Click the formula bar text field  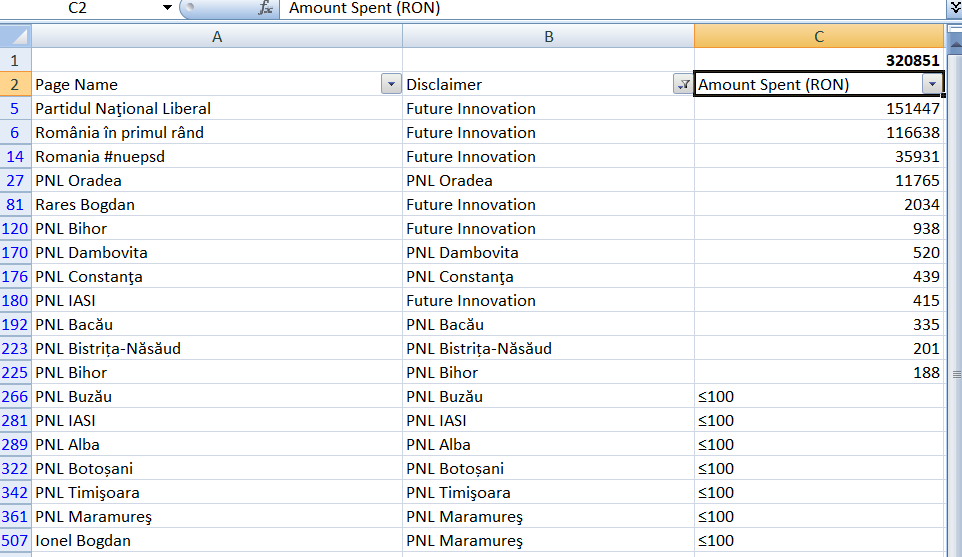click(614, 8)
